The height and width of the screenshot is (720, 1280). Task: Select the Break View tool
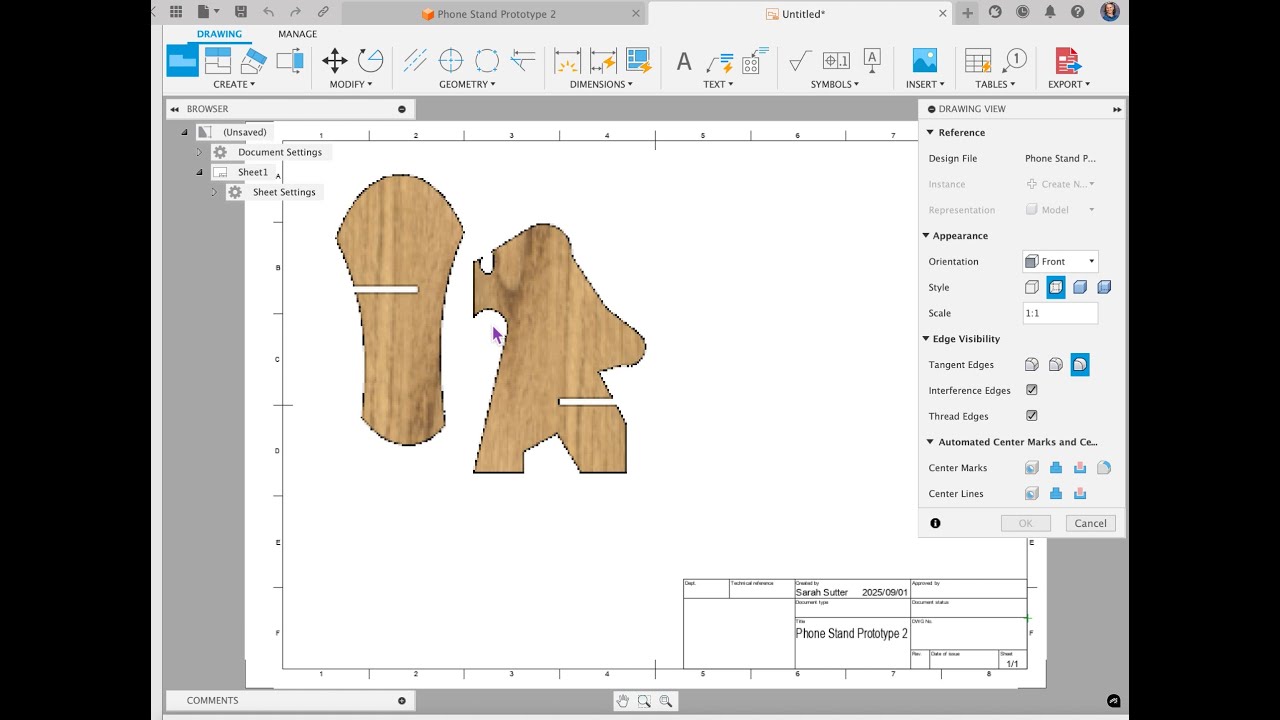pyautogui.click(x=290, y=61)
